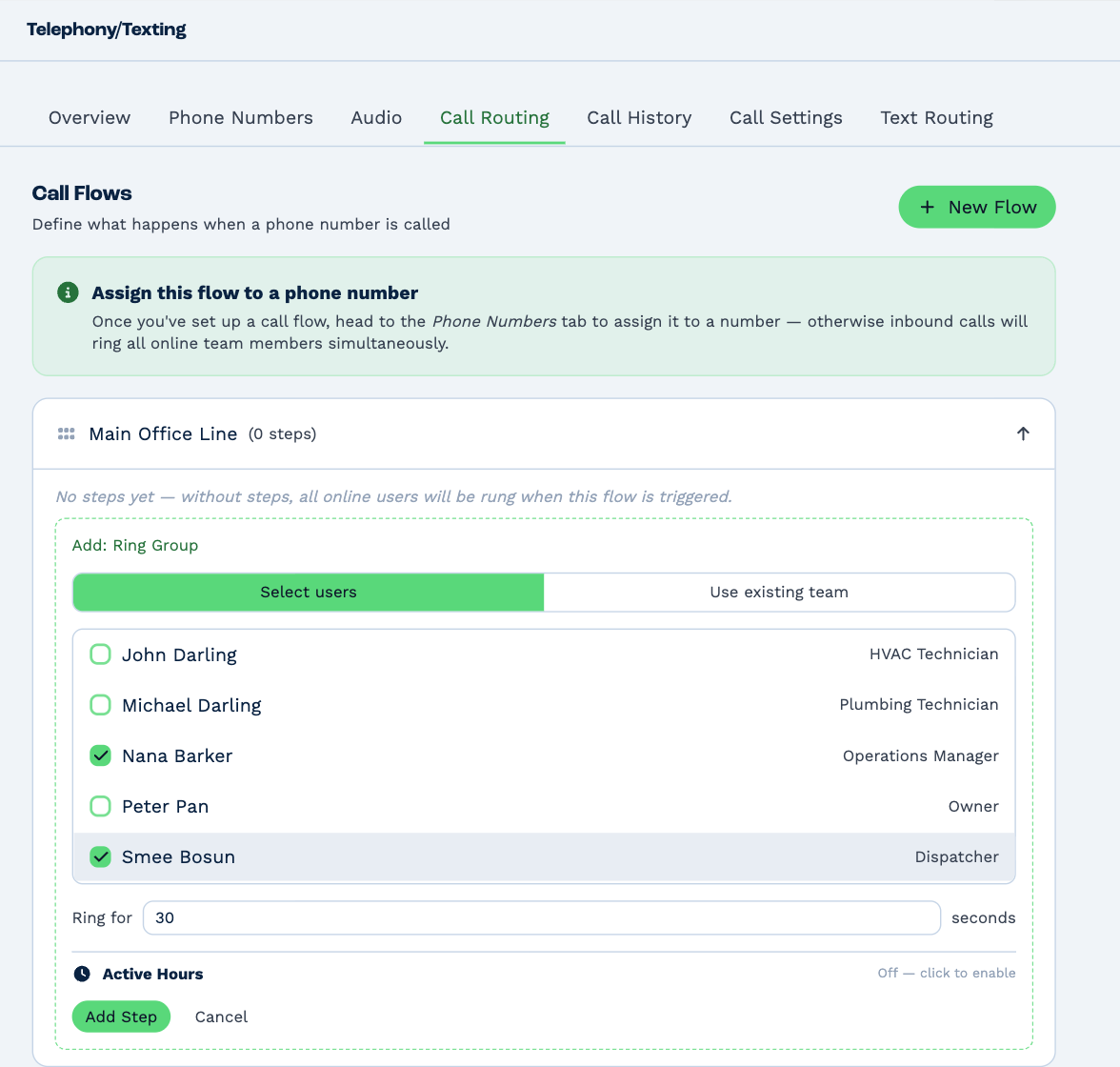Click the Add Step button
The height and width of the screenshot is (1067, 1120).
pos(122,1017)
